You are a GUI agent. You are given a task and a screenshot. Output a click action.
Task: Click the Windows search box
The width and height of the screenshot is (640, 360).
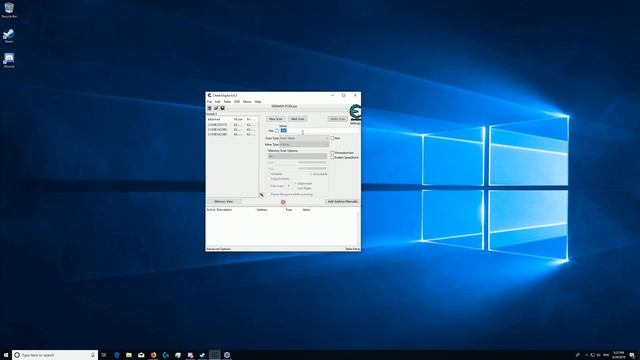click(x=55, y=355)
